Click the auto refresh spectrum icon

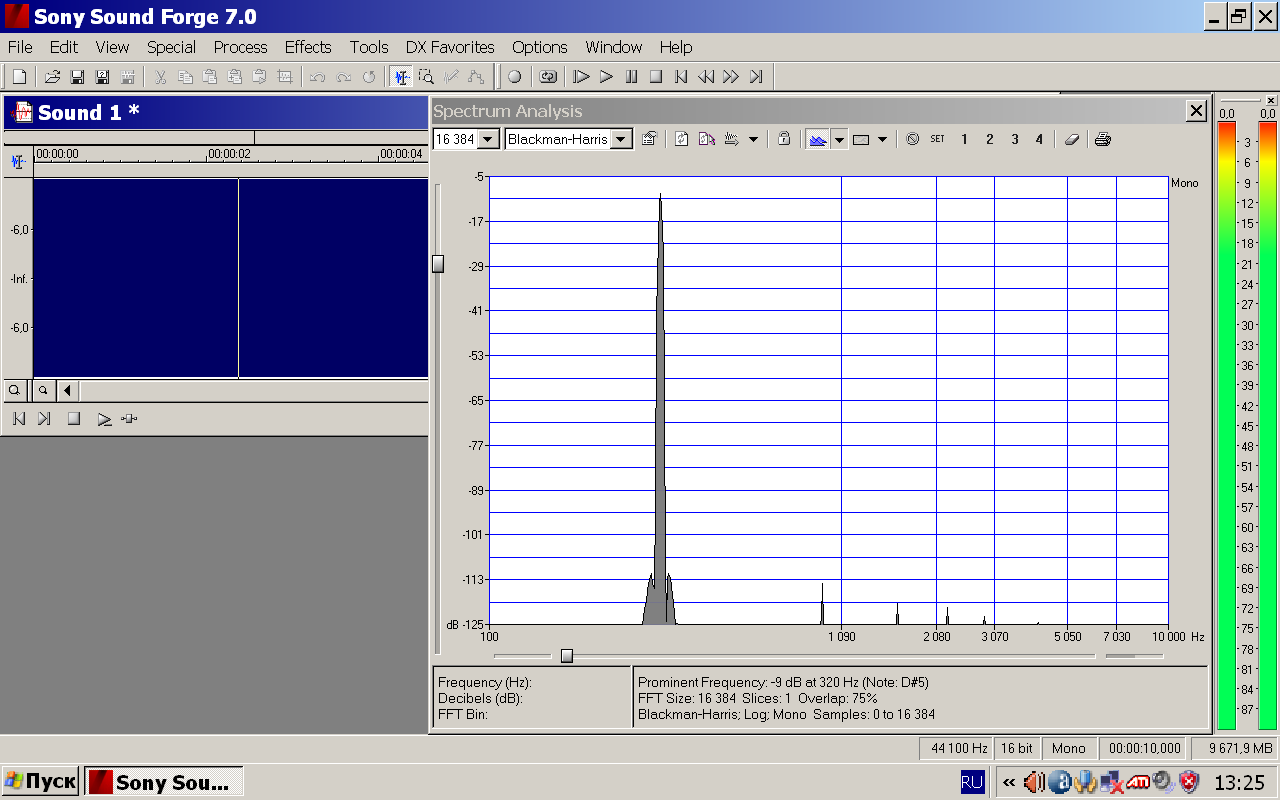click(707, 140)
